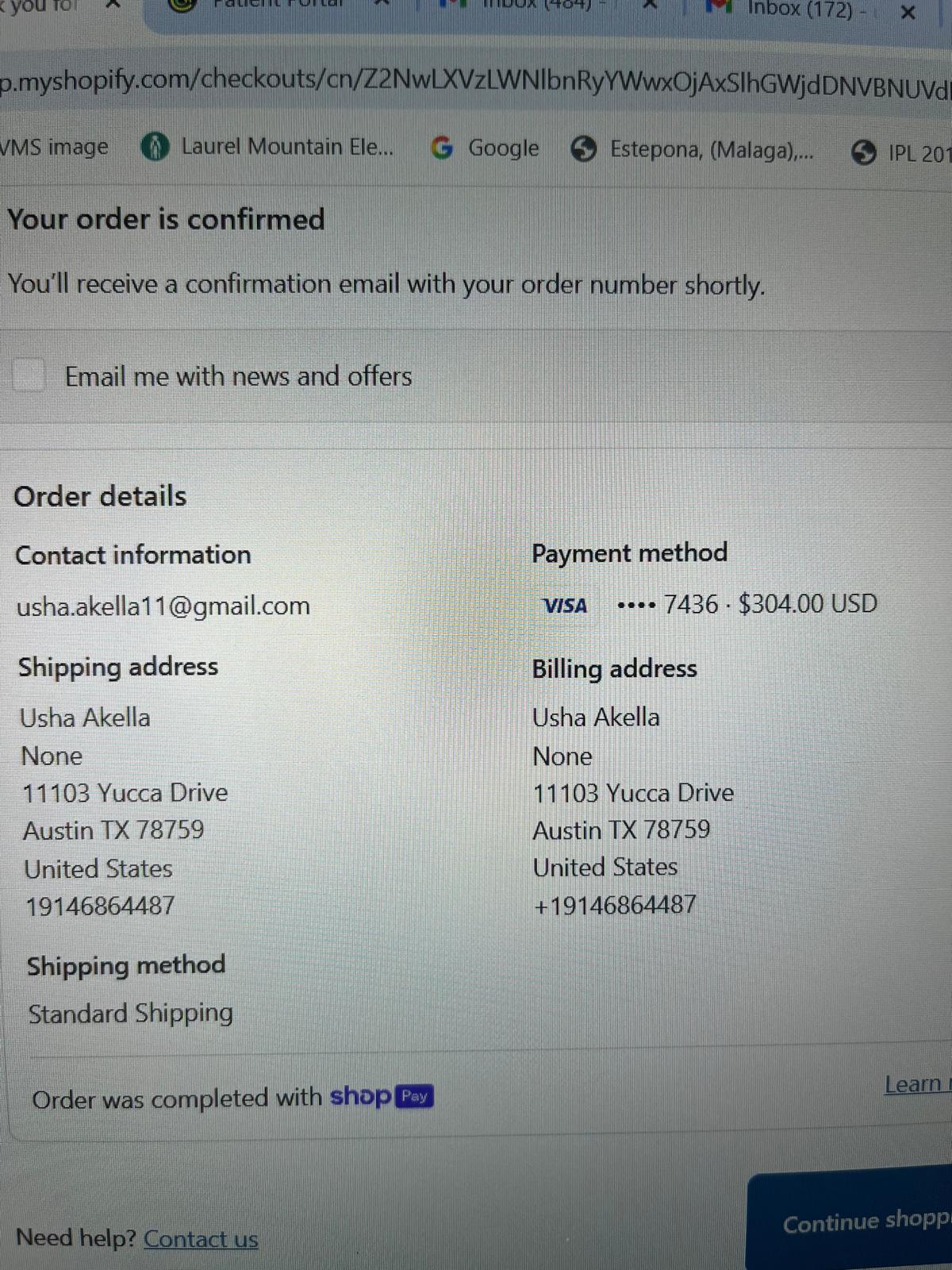Open the Estepona, (Malaga) bookmark label

tap(711, 149)
